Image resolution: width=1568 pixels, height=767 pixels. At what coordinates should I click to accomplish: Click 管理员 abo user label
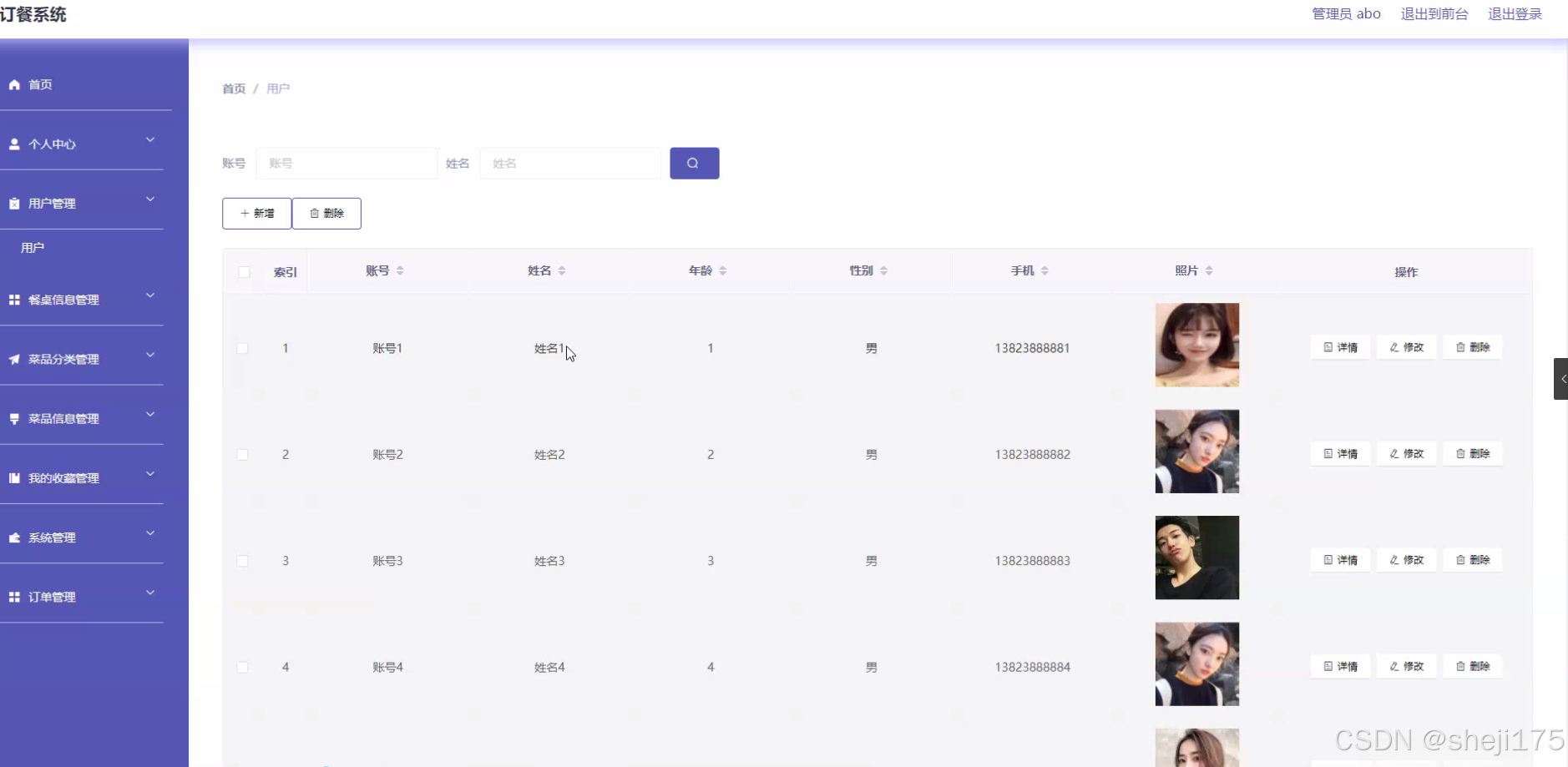(1346, 14)
